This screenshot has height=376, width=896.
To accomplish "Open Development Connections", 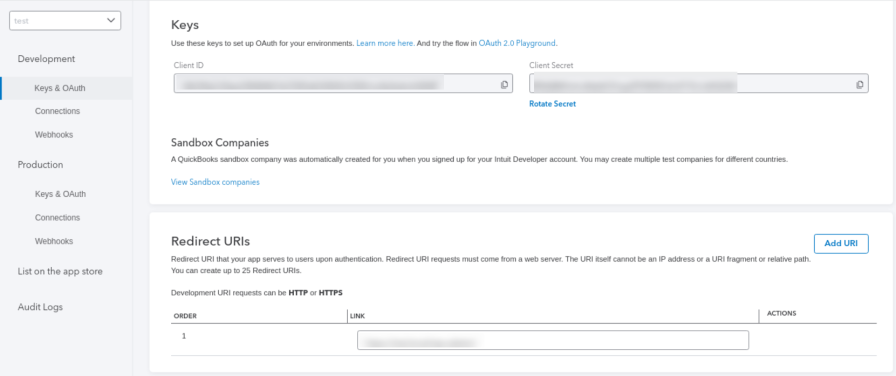I will click(57, 111).
